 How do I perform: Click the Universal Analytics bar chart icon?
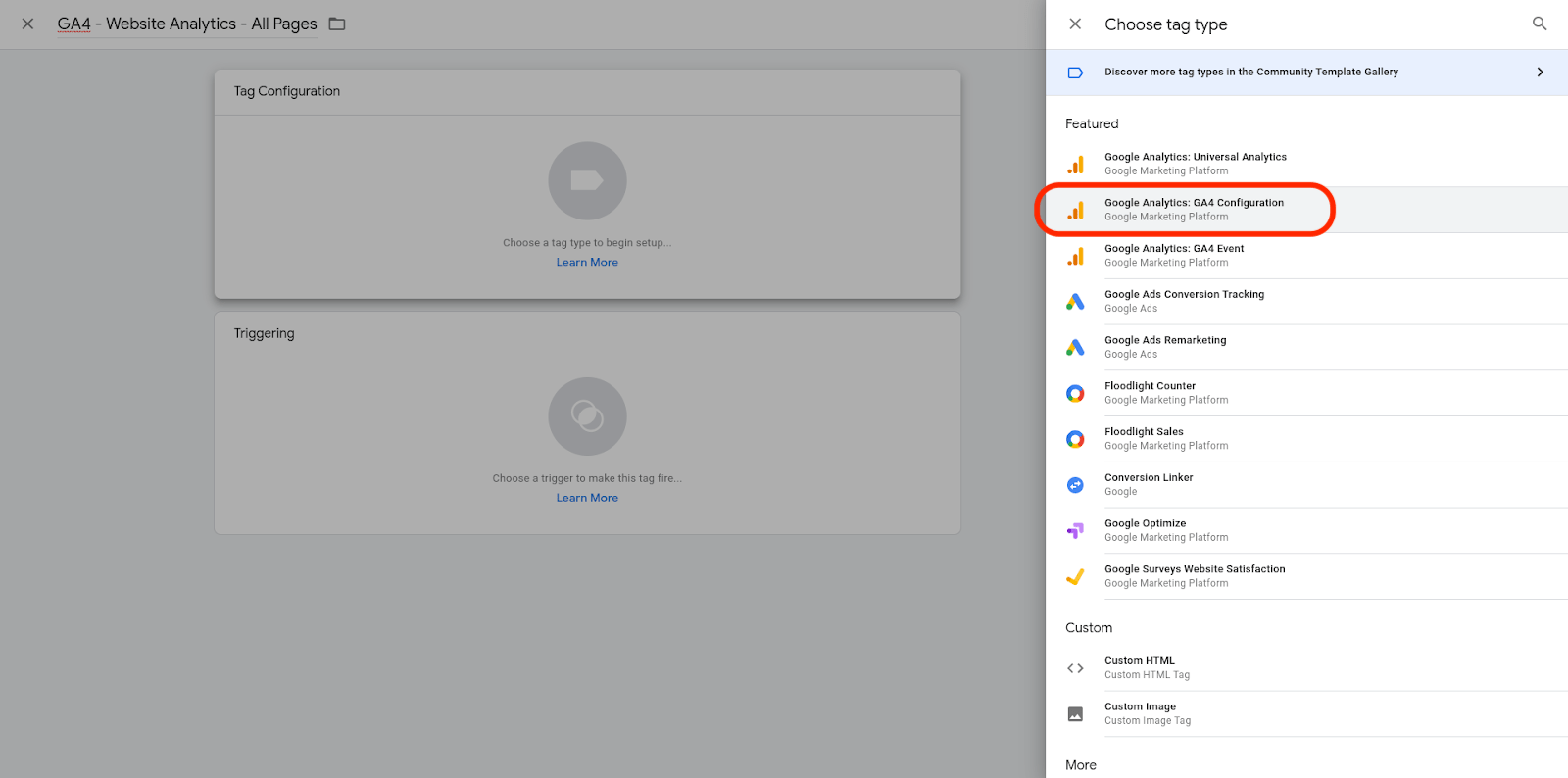(1075, 165)
